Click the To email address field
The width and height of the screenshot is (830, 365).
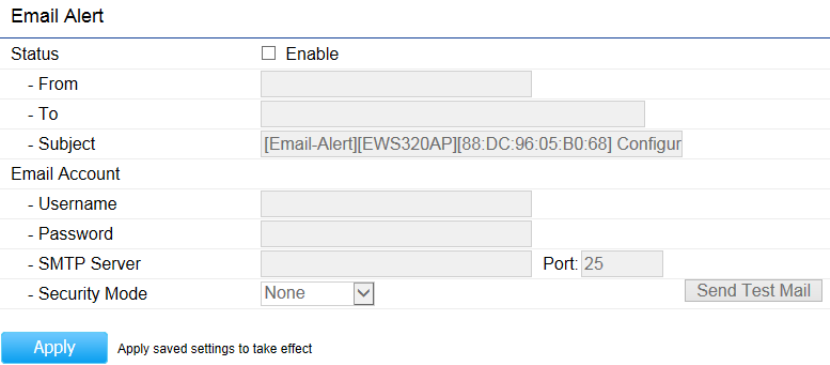[x=453, y=114]
